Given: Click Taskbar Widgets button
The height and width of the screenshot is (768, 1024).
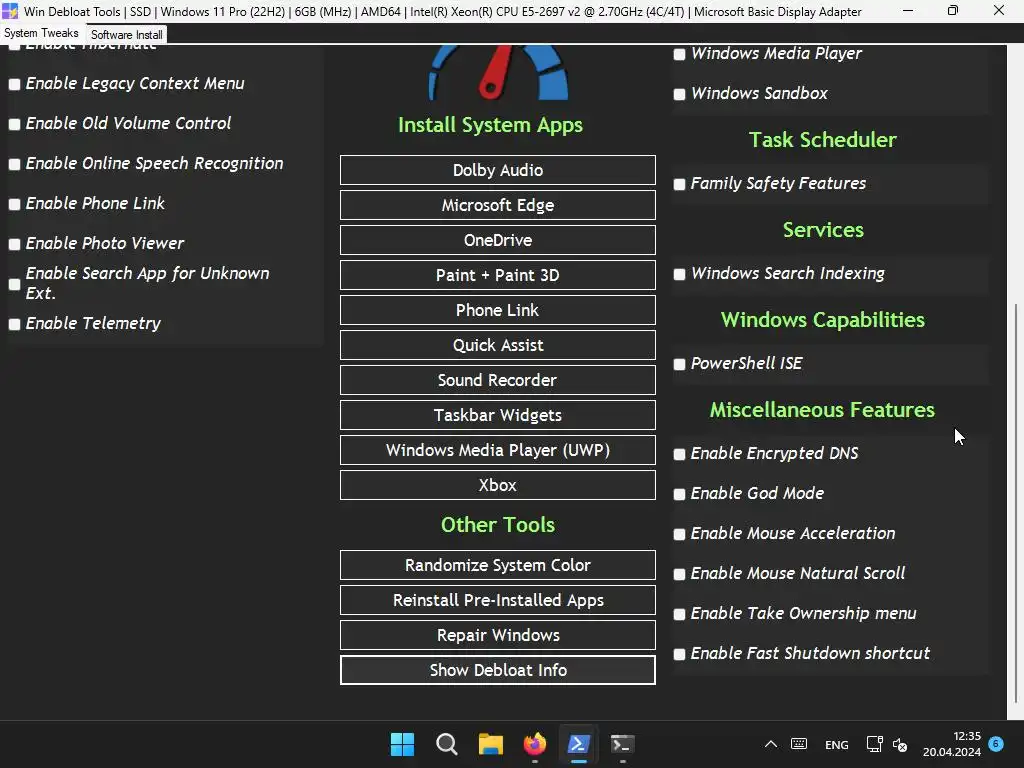Looking at the screenshot, I should [x=498, y=415].
